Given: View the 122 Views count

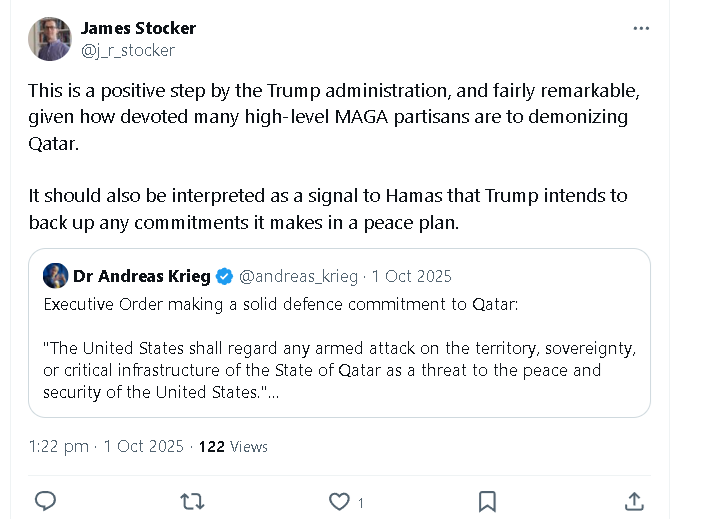Looking at the screenshot, I should [233, 447].
